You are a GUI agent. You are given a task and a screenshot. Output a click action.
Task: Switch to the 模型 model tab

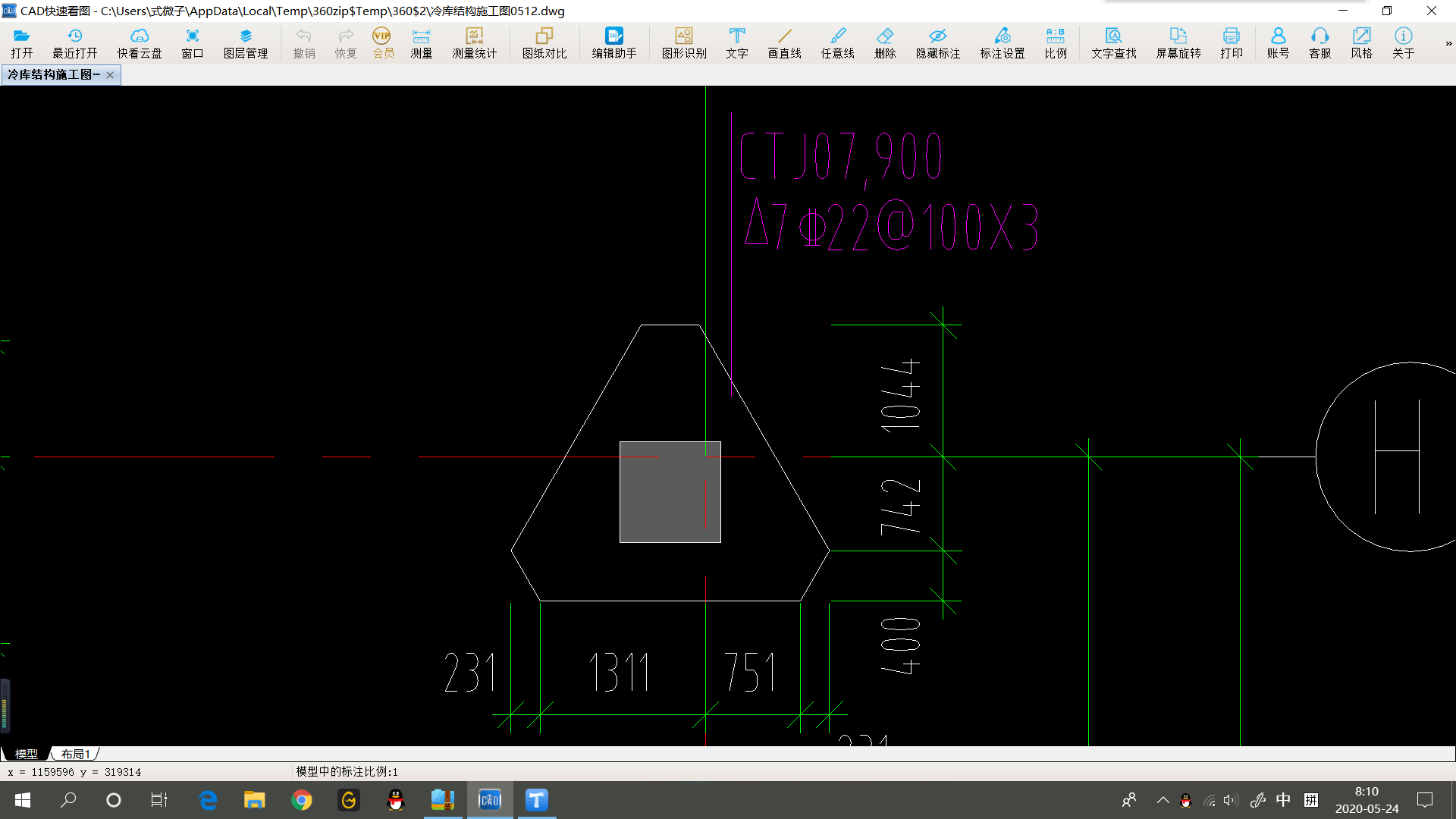[x=26, y=754]
